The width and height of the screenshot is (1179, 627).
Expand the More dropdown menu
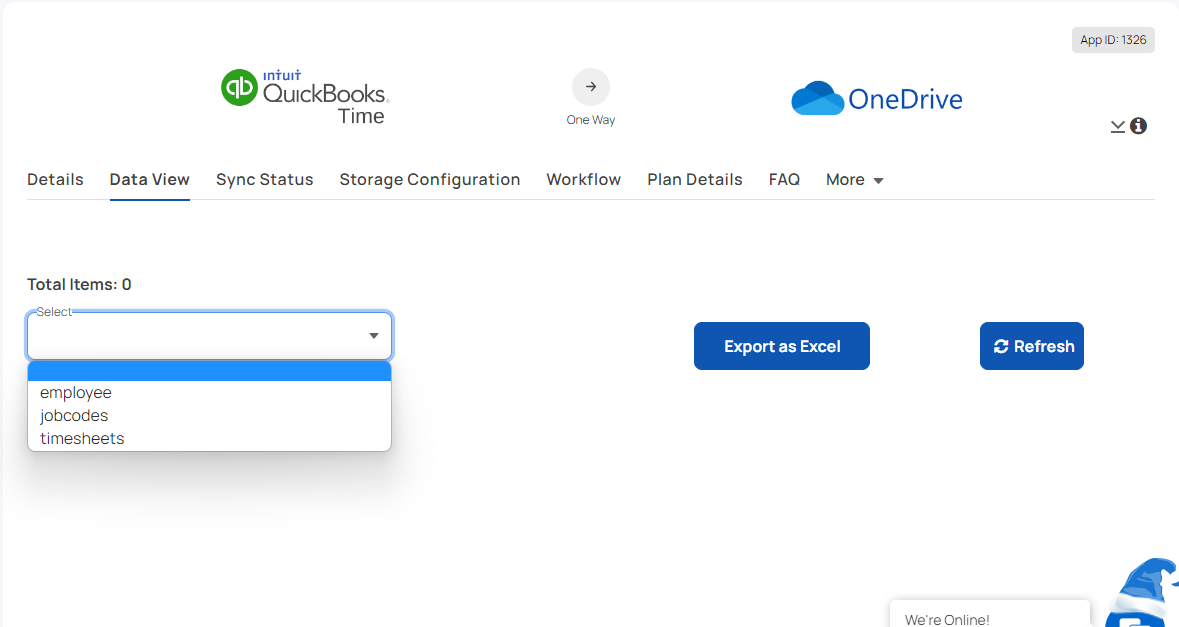tap(854, 180)
